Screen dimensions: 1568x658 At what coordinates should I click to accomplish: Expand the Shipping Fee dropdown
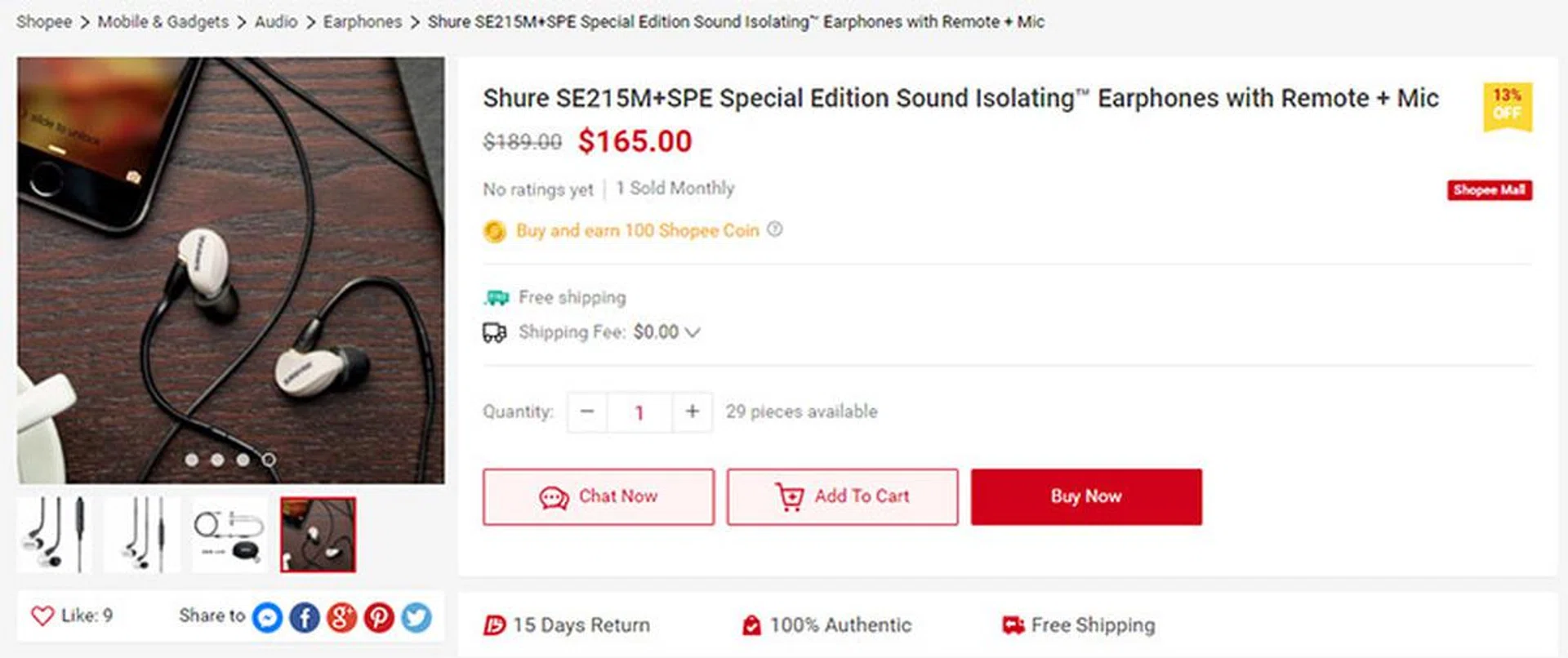pyautogui.click(x=693, y=332)
